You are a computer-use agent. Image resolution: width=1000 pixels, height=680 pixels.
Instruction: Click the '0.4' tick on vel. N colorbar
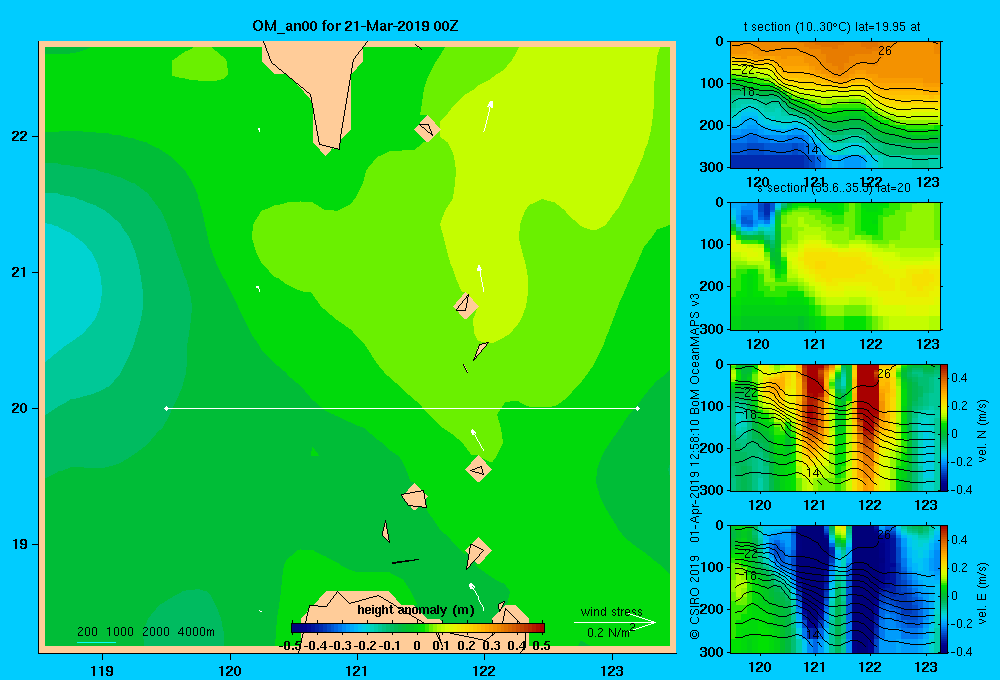[x=959, y=378]
